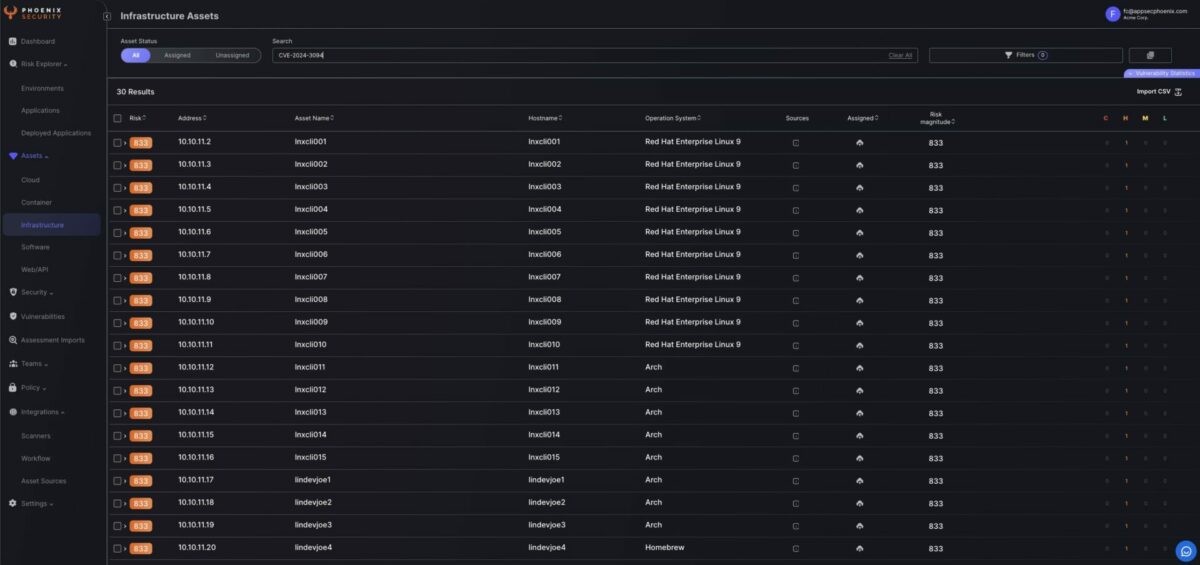Check the box for row 10.10.11.3
Image resolution: width=1200 pixels, height=565 pixels.
(x=117, y=165)
